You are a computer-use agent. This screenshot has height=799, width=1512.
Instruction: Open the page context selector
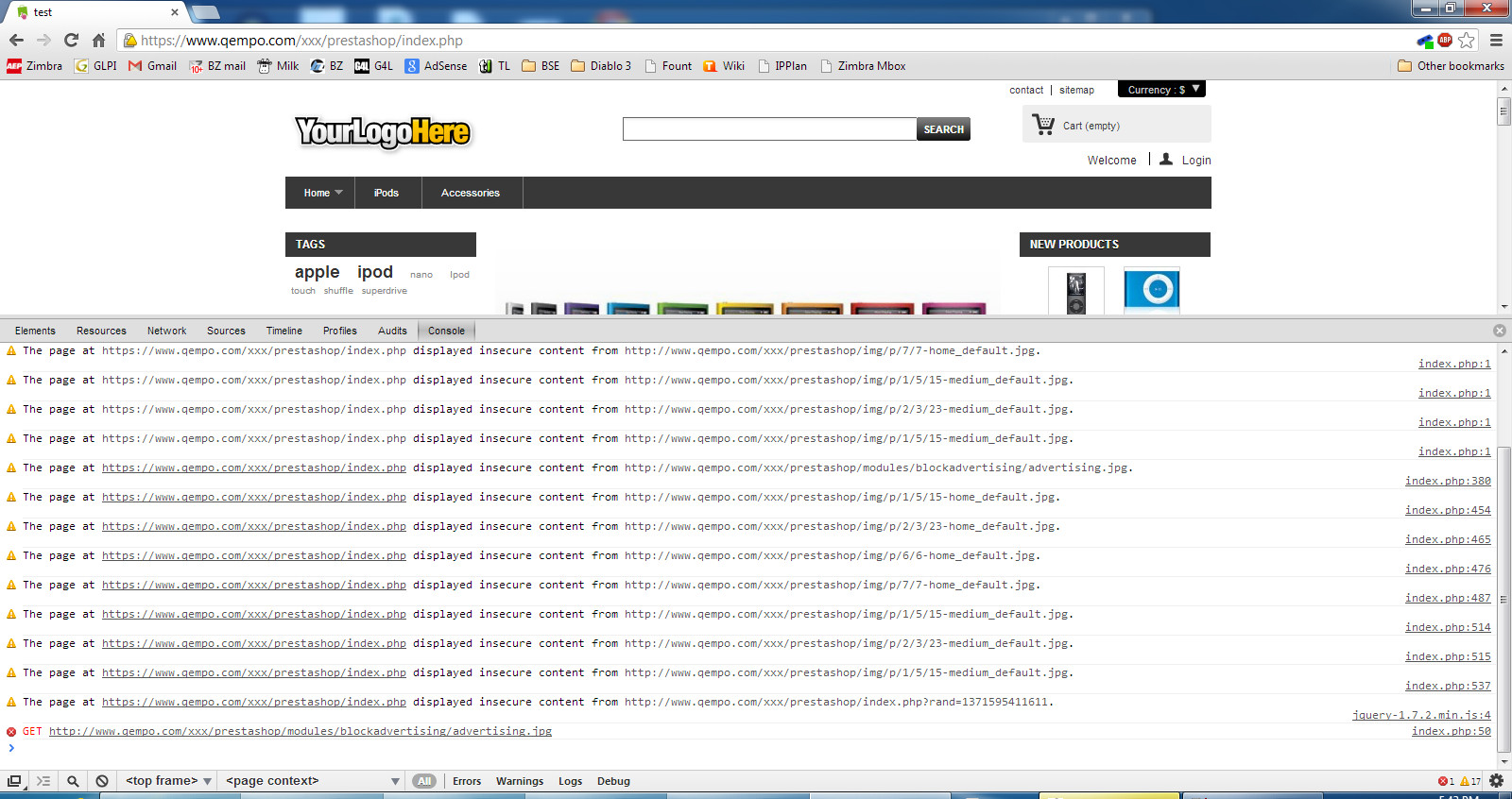(x=313, y=781)
